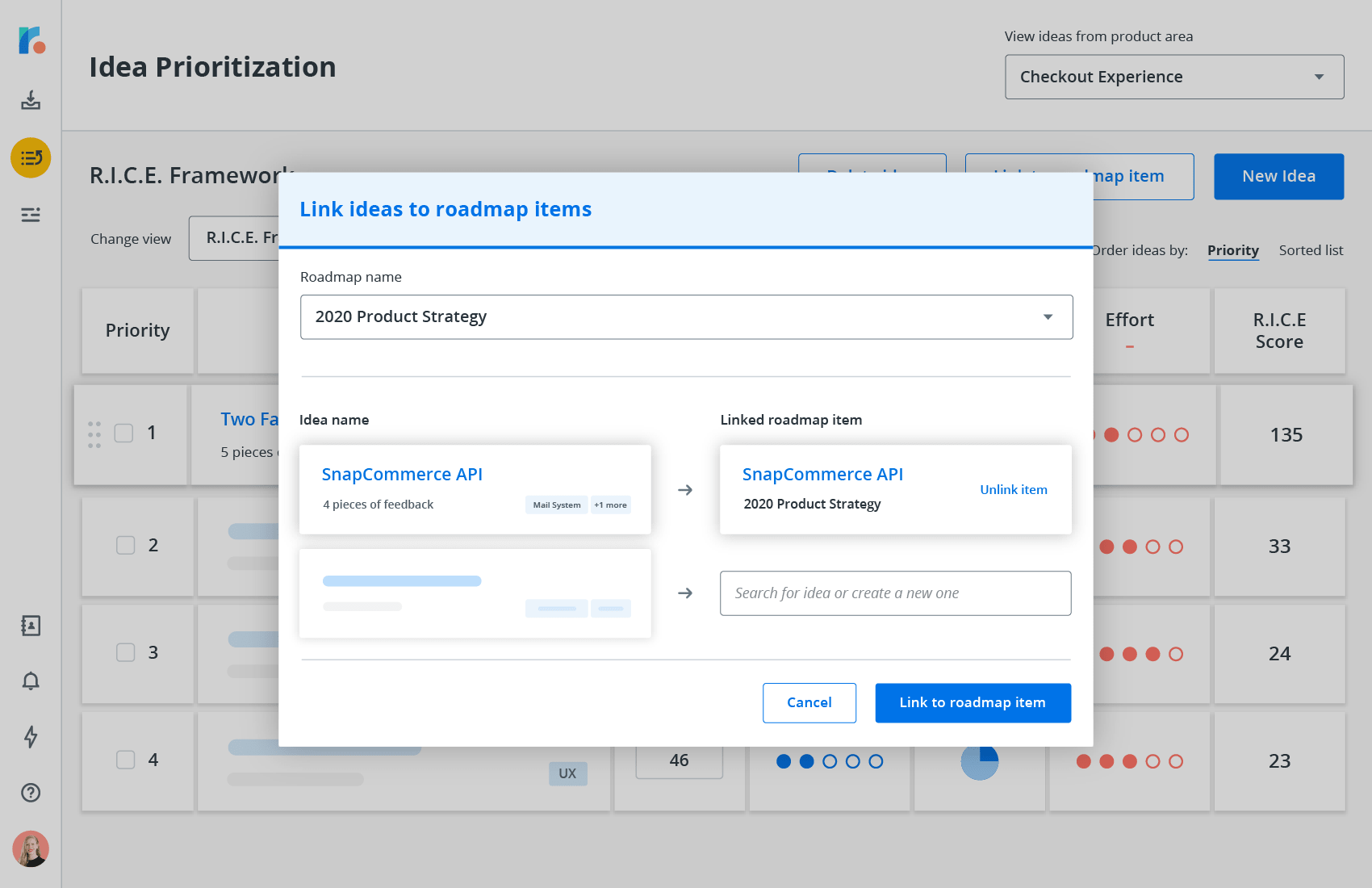The height and width of the screenshot is (888, 1372).
Task: Open the roadmap lines icon in sidebar
Action: coord(31,215)
